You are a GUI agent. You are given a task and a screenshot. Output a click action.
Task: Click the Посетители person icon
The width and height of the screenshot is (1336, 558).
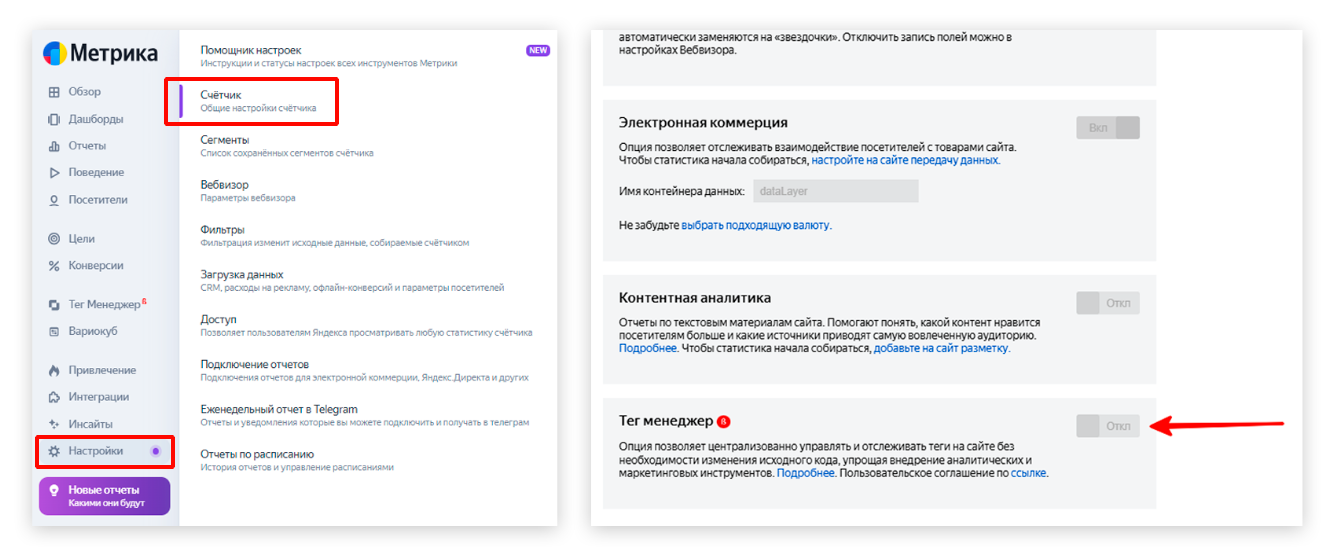[x=54, y=200]
